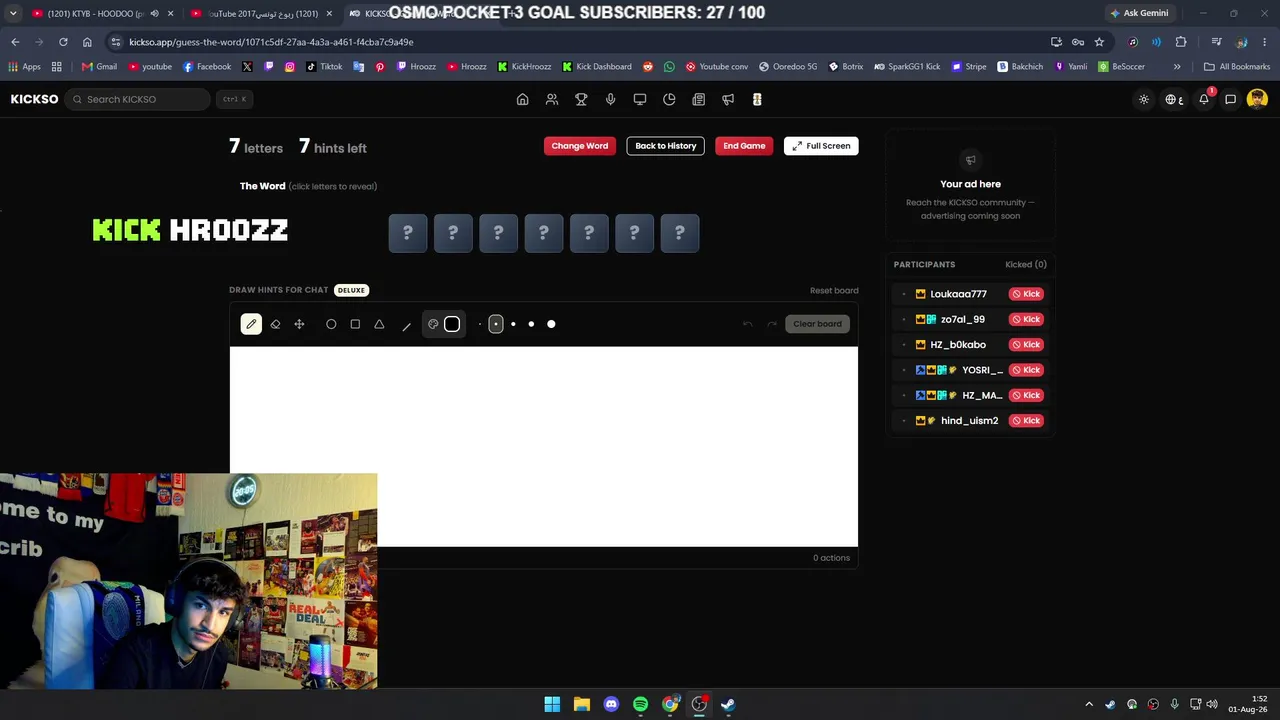Image resolution: width=1280 pixels, height=720 pixels.
Task: Open the chat messages icon
Action: click(x=1231, y=99)
